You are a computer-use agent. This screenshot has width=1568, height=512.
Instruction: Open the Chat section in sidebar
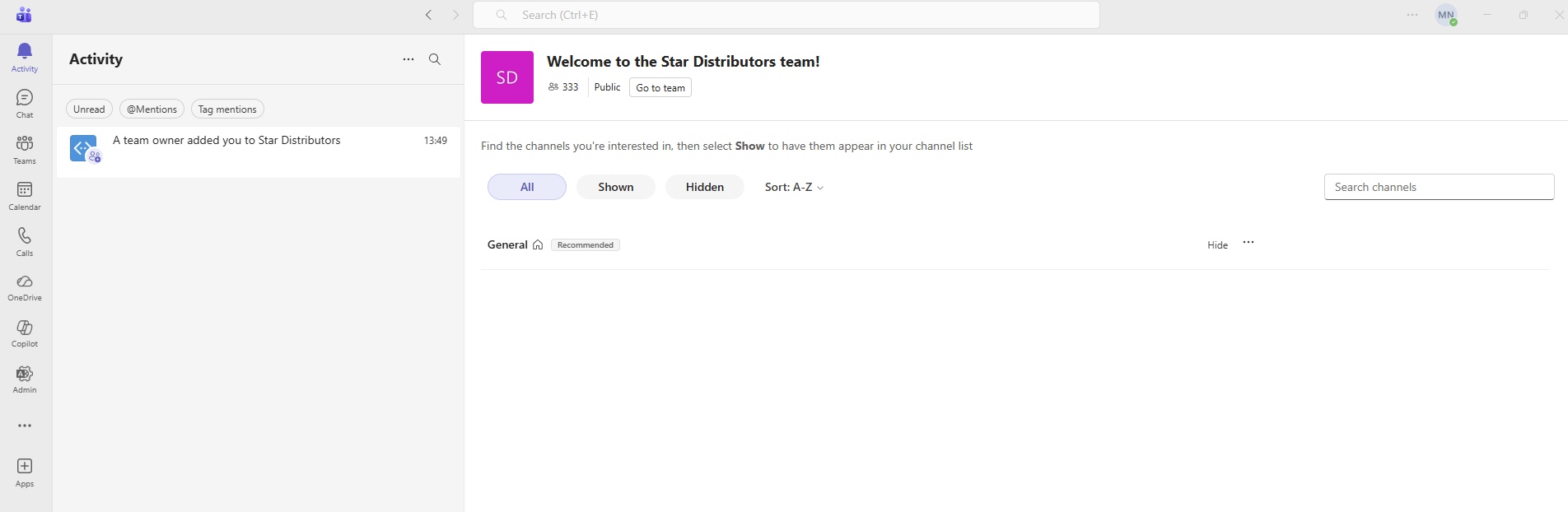click(25, 104)
